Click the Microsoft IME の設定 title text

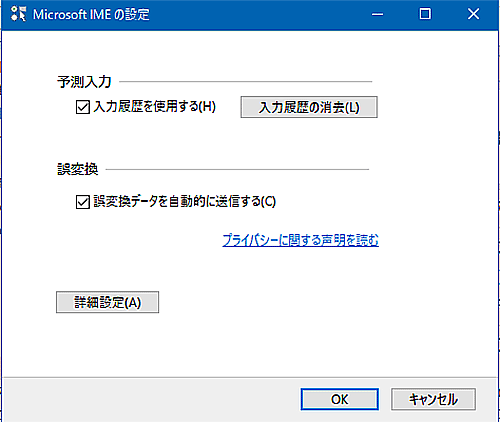point(91,15)
